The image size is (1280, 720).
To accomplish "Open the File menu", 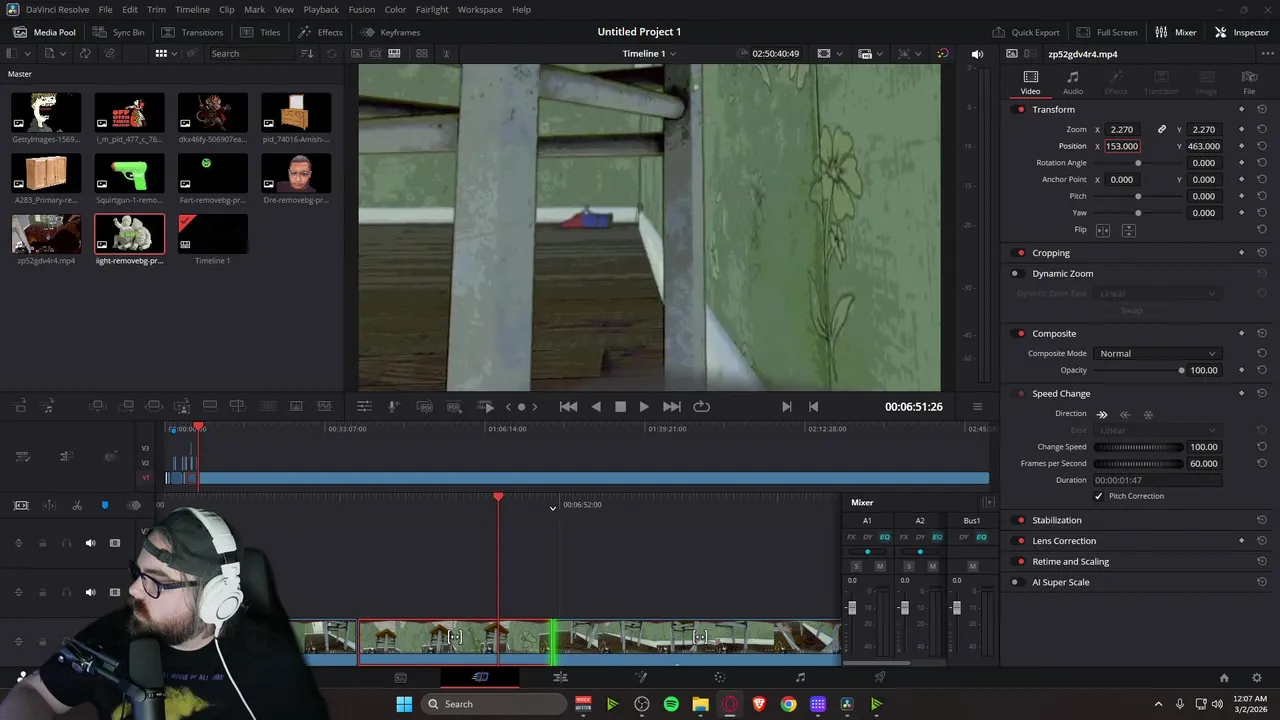I will click(x=106, y=9).
